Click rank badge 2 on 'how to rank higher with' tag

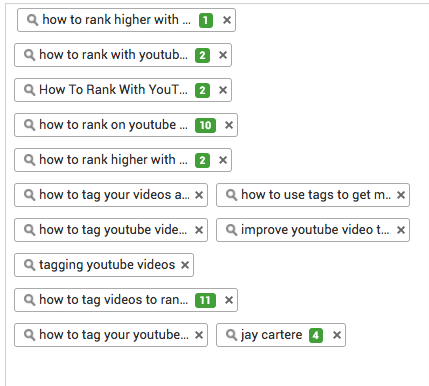(202, 161)
